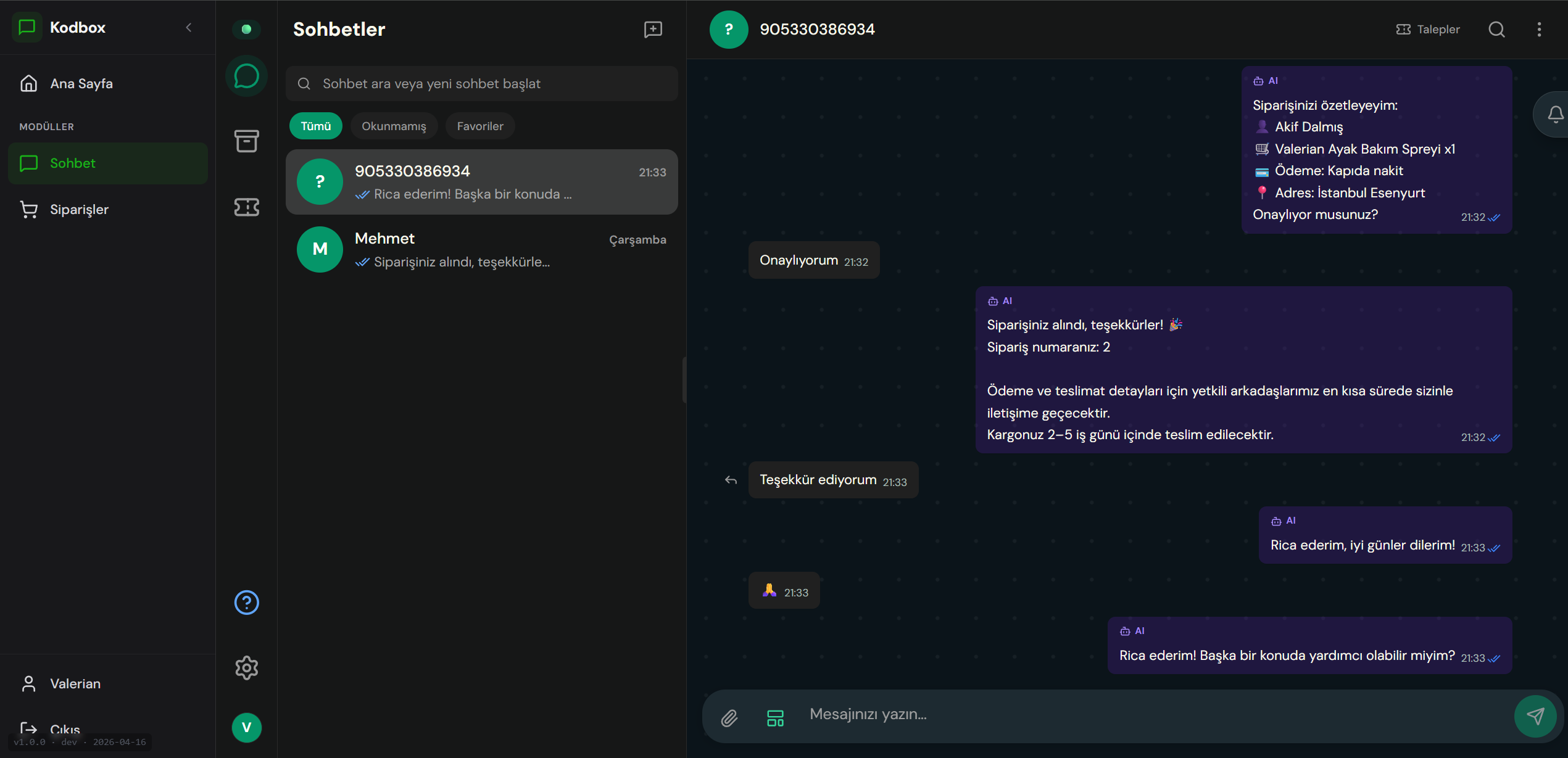The width and height of the screenshot is (1568, 758).
Task: Click the AI robot icon on last message
Action: (x=1125, y=631)
